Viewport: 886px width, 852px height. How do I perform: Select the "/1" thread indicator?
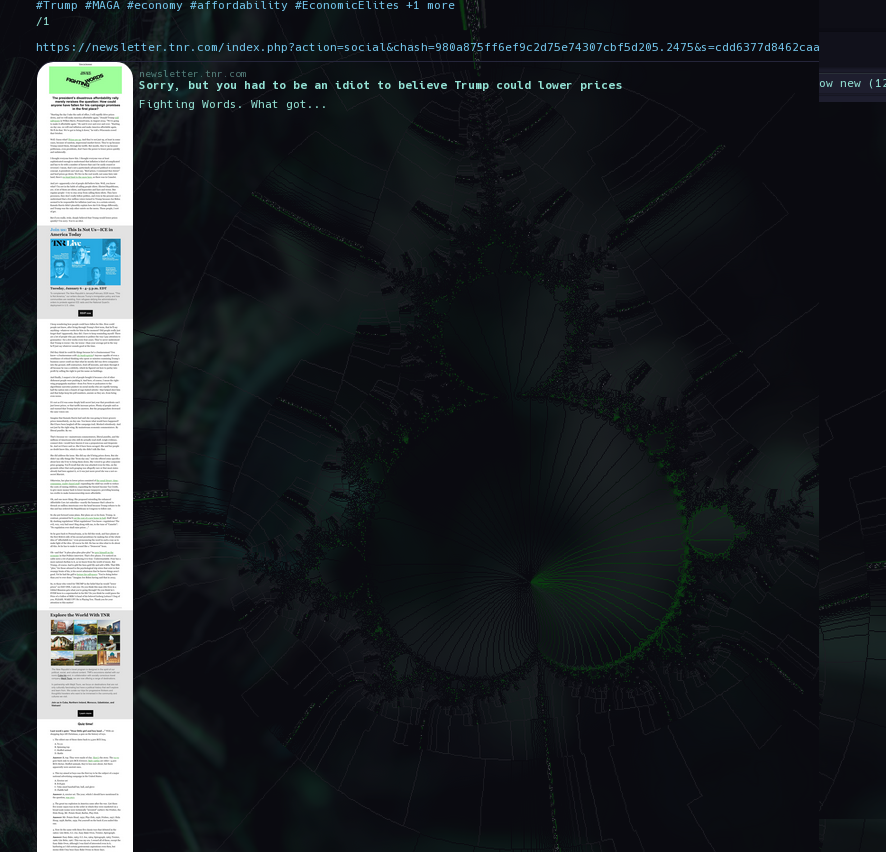pos(42,20)
